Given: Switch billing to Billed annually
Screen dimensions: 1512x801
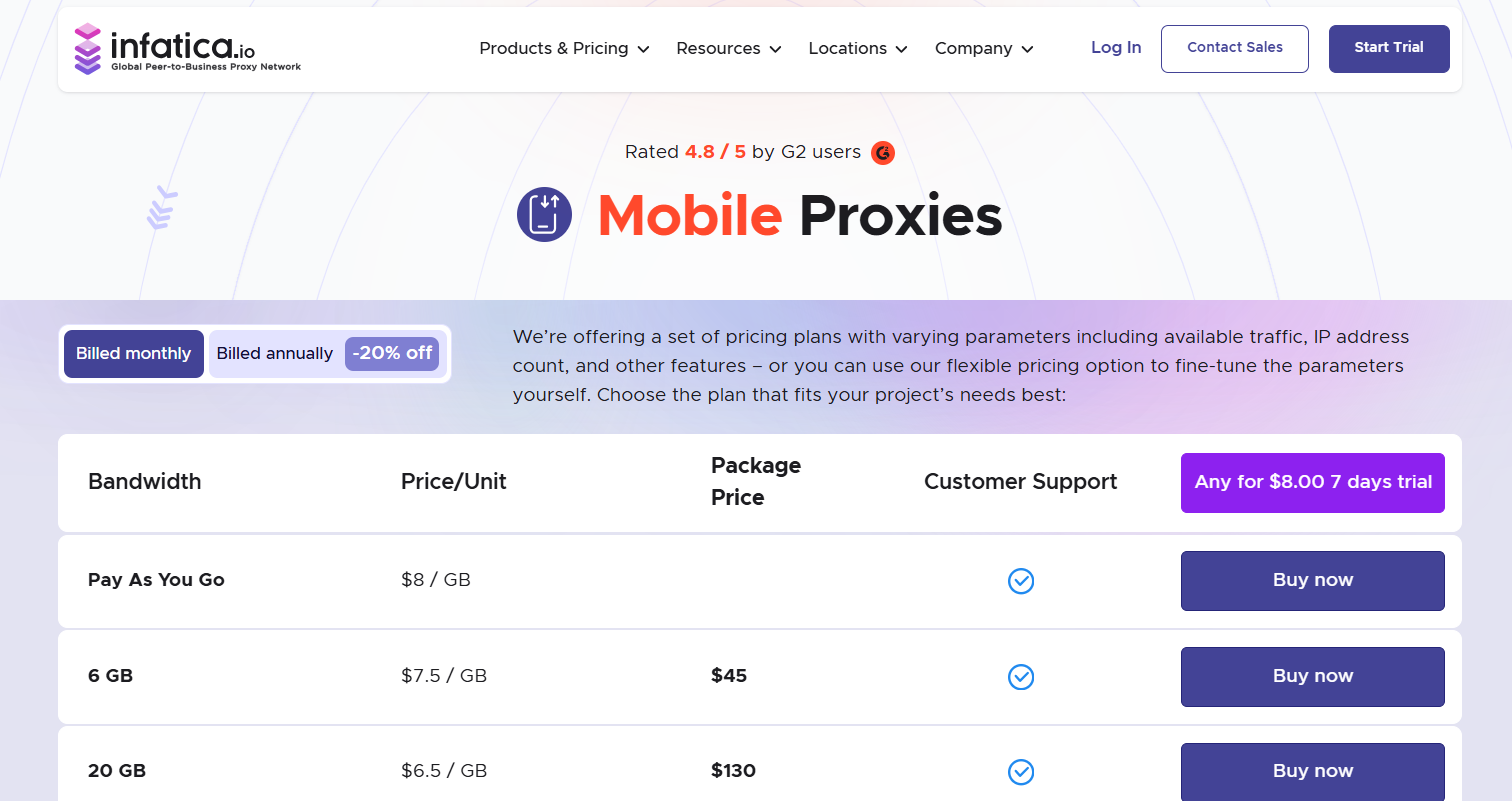Looking at the screenshot, I should point(275,354).
